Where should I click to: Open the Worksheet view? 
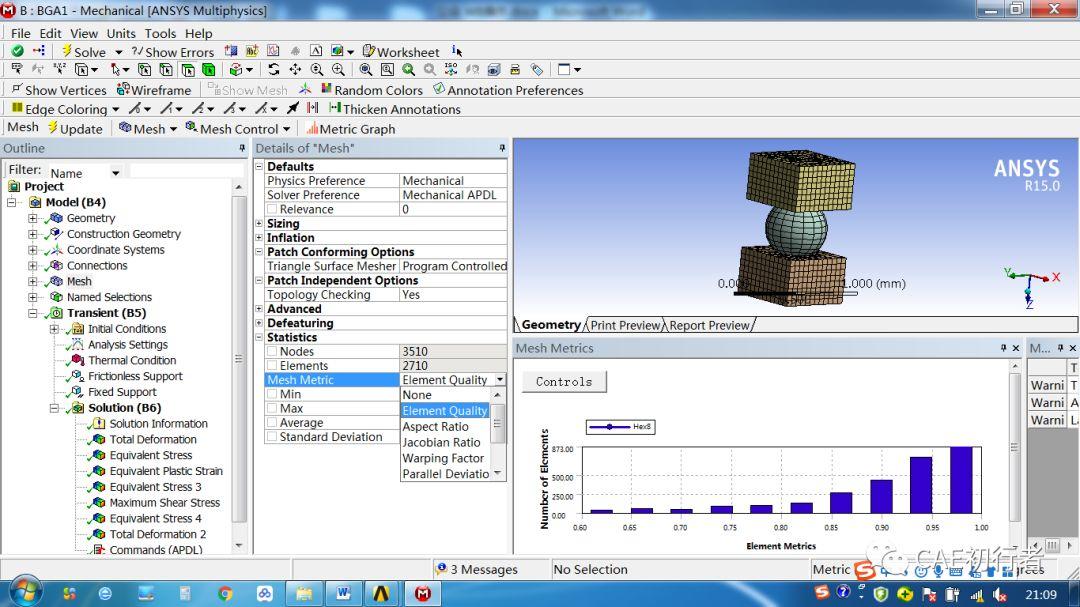[x=401, y=52]
